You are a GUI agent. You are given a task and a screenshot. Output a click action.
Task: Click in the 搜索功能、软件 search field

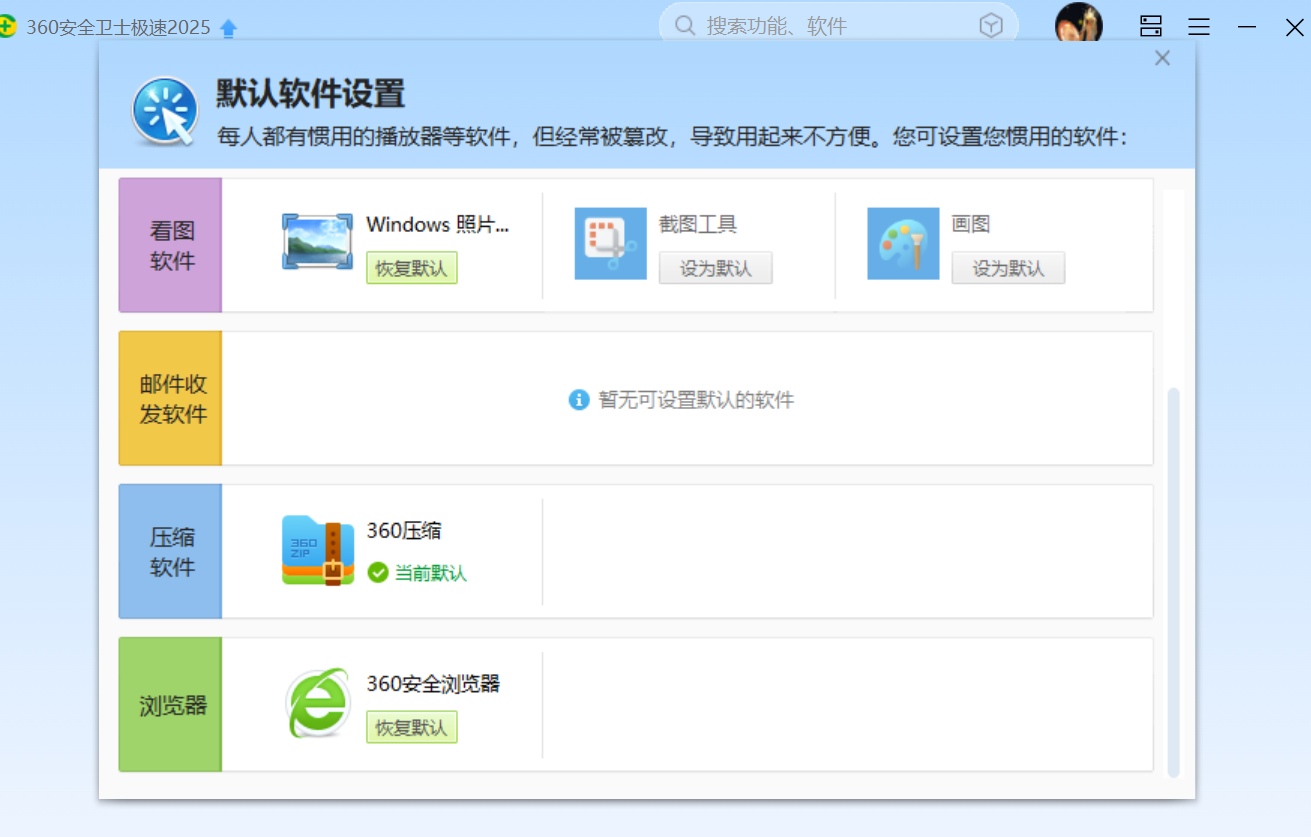click(838, 26)
